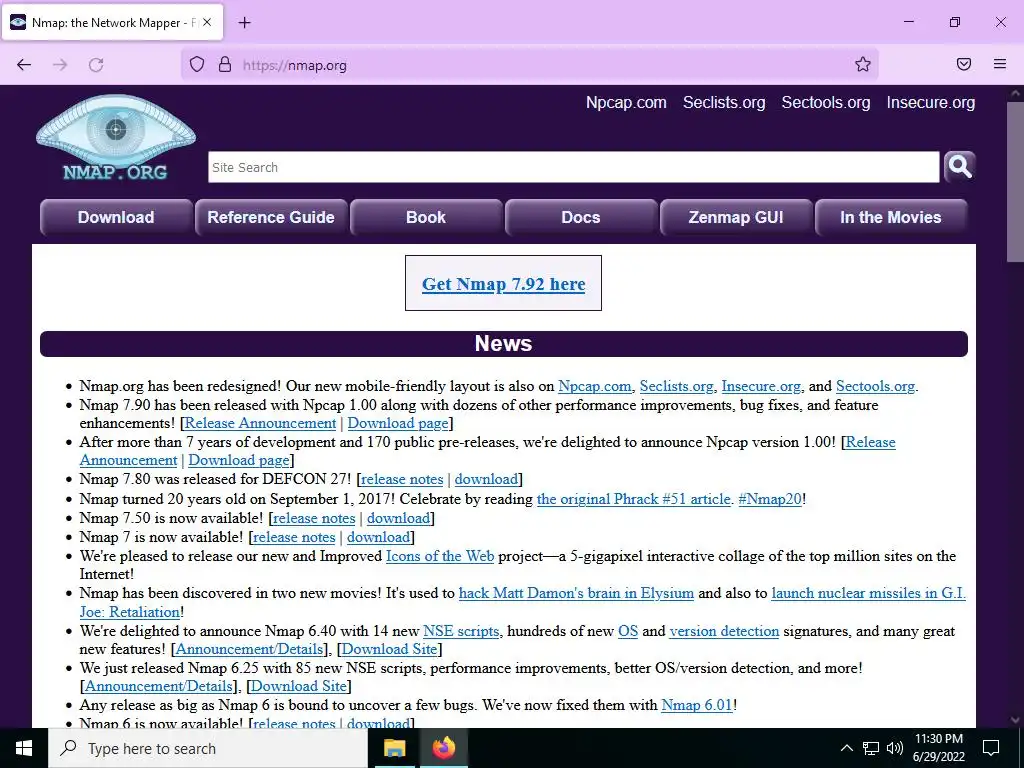
Task: Close the Nmap tab with its X
Action: [x=207, y=22]
